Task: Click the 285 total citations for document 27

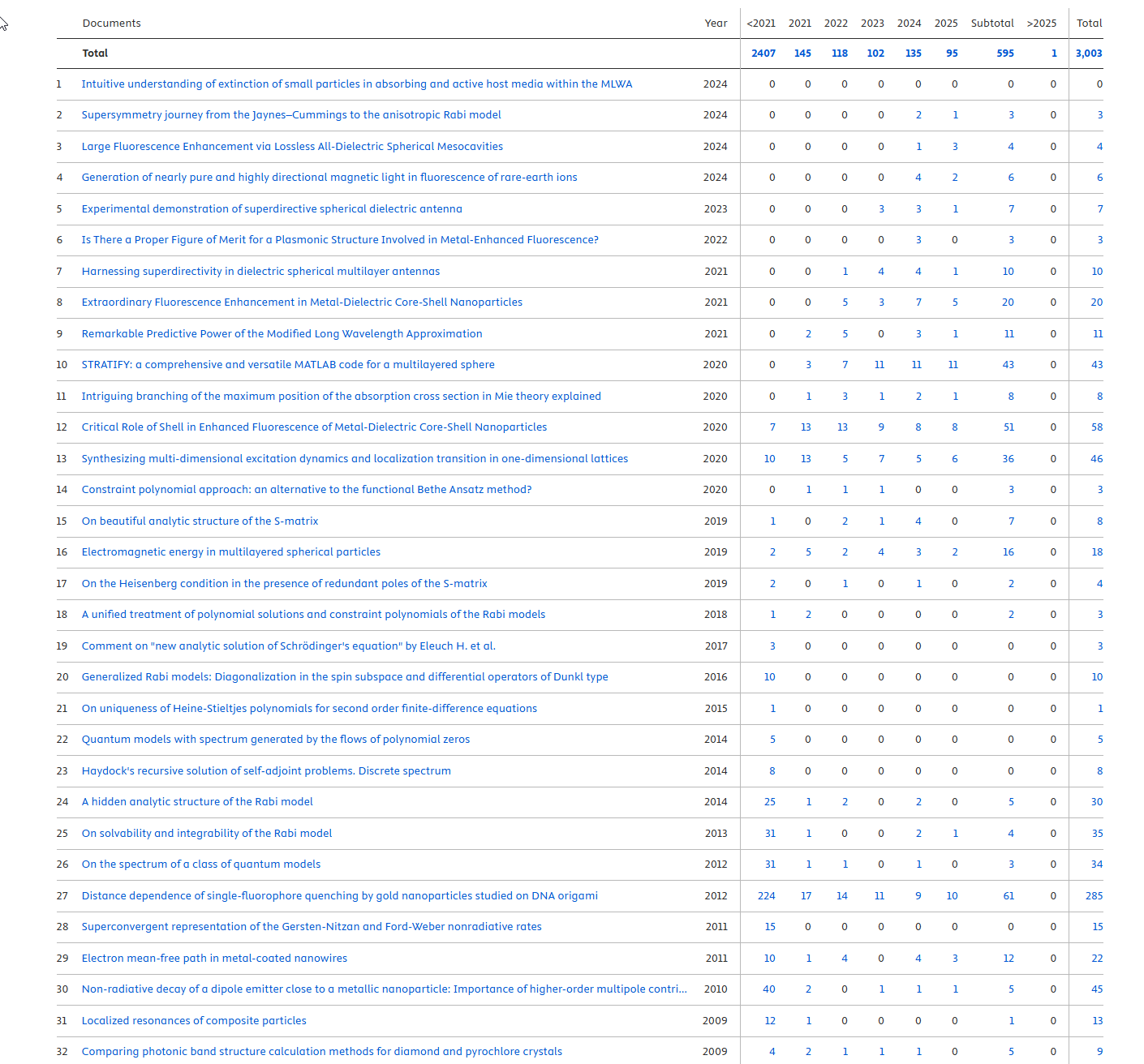Action: pos(1094,896)
